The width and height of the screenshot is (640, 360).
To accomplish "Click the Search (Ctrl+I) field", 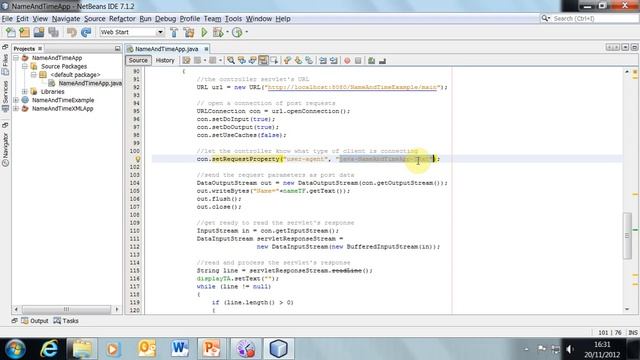I will [x=590, y=19].
